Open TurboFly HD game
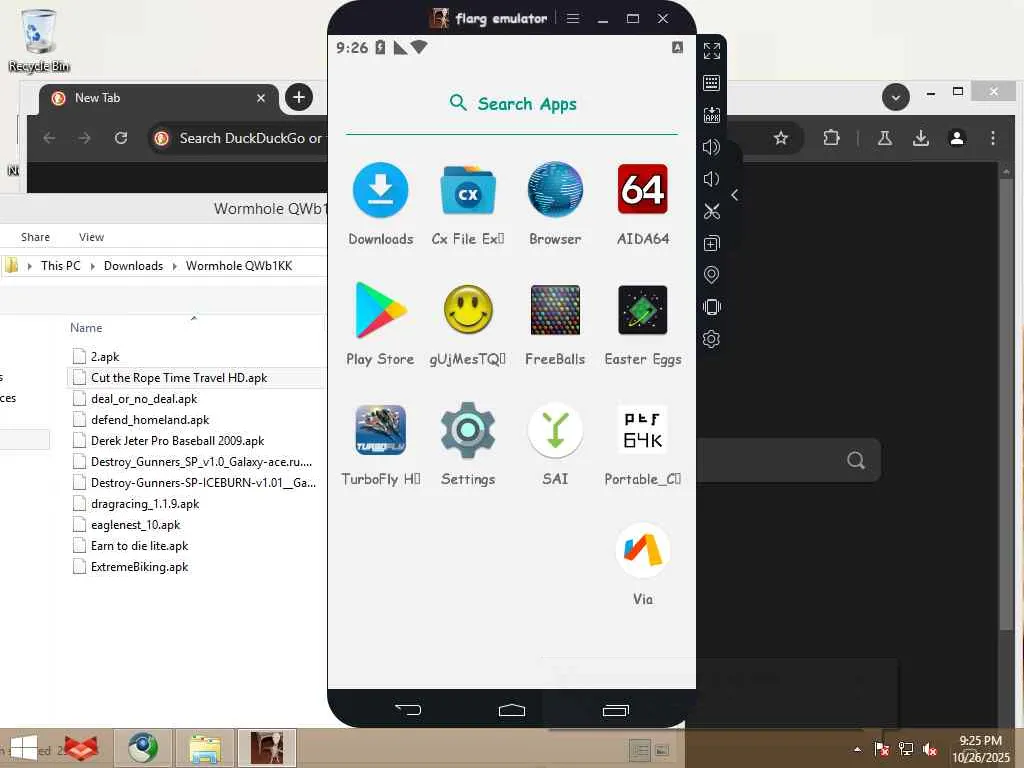 (x=381, y=430)
